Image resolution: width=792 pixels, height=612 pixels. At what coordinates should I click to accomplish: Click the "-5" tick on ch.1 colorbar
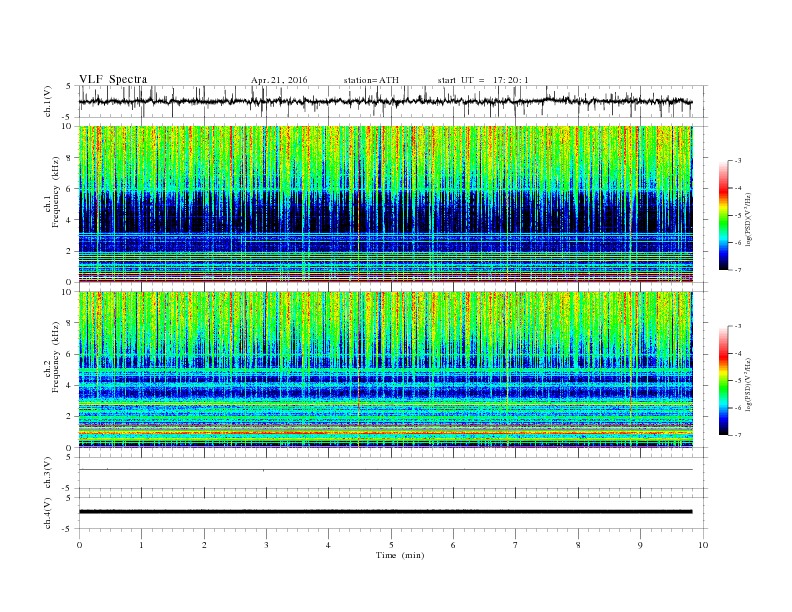[738, 216]
